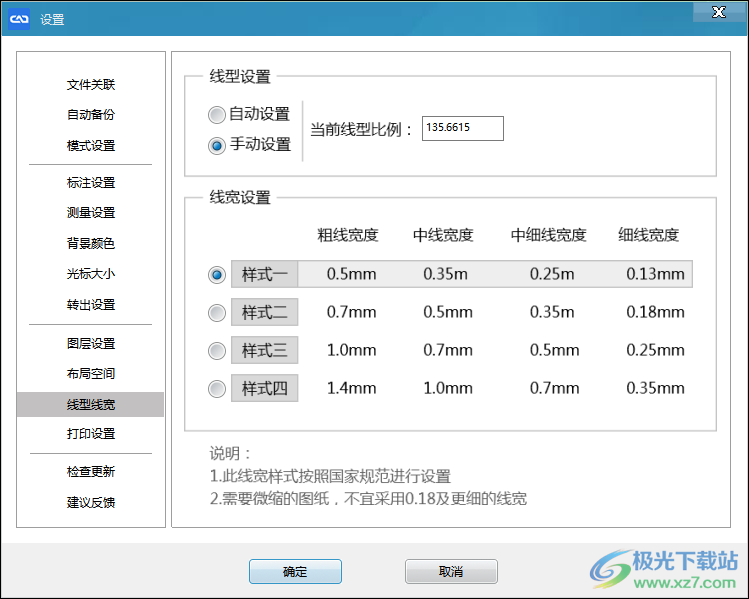The image size is (749, 599).
Task: Open the 文件关联 settings page
Action: (x=91, y=85)
